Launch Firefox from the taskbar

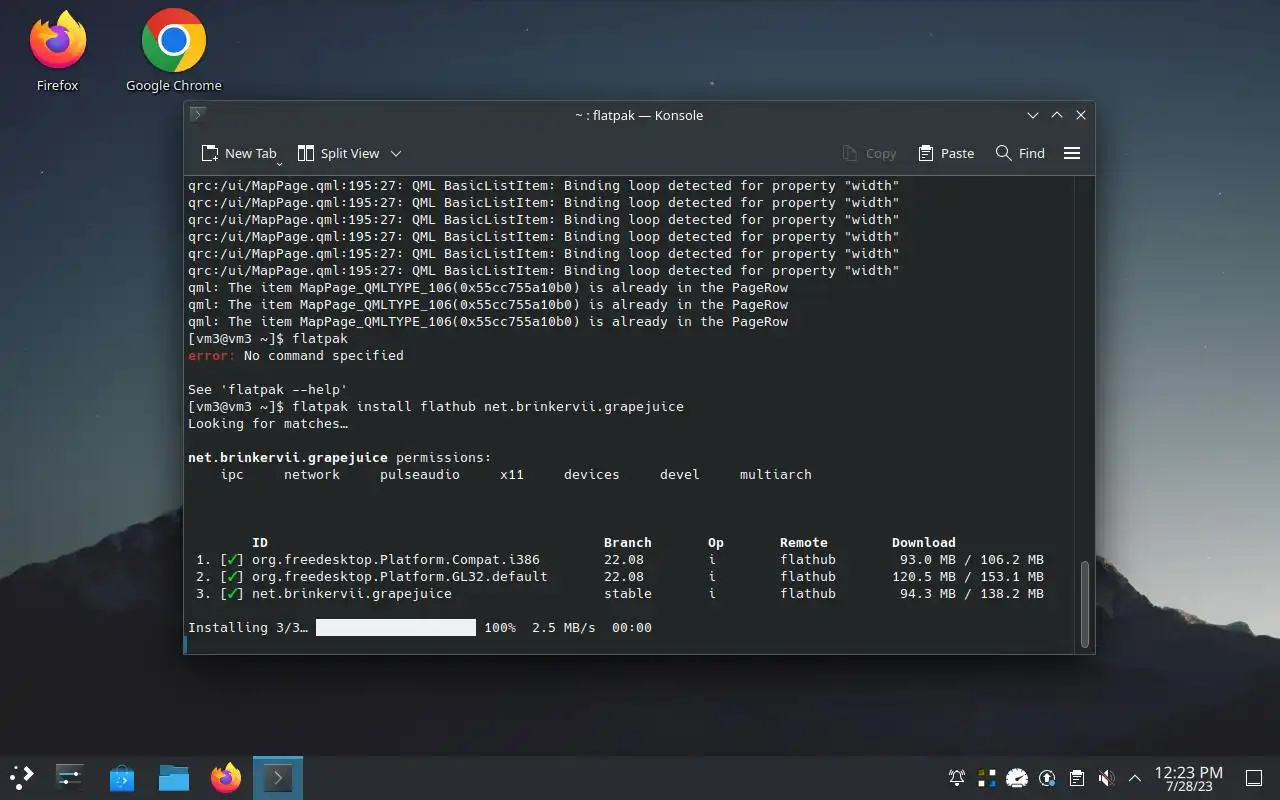(x=226, y=777)
